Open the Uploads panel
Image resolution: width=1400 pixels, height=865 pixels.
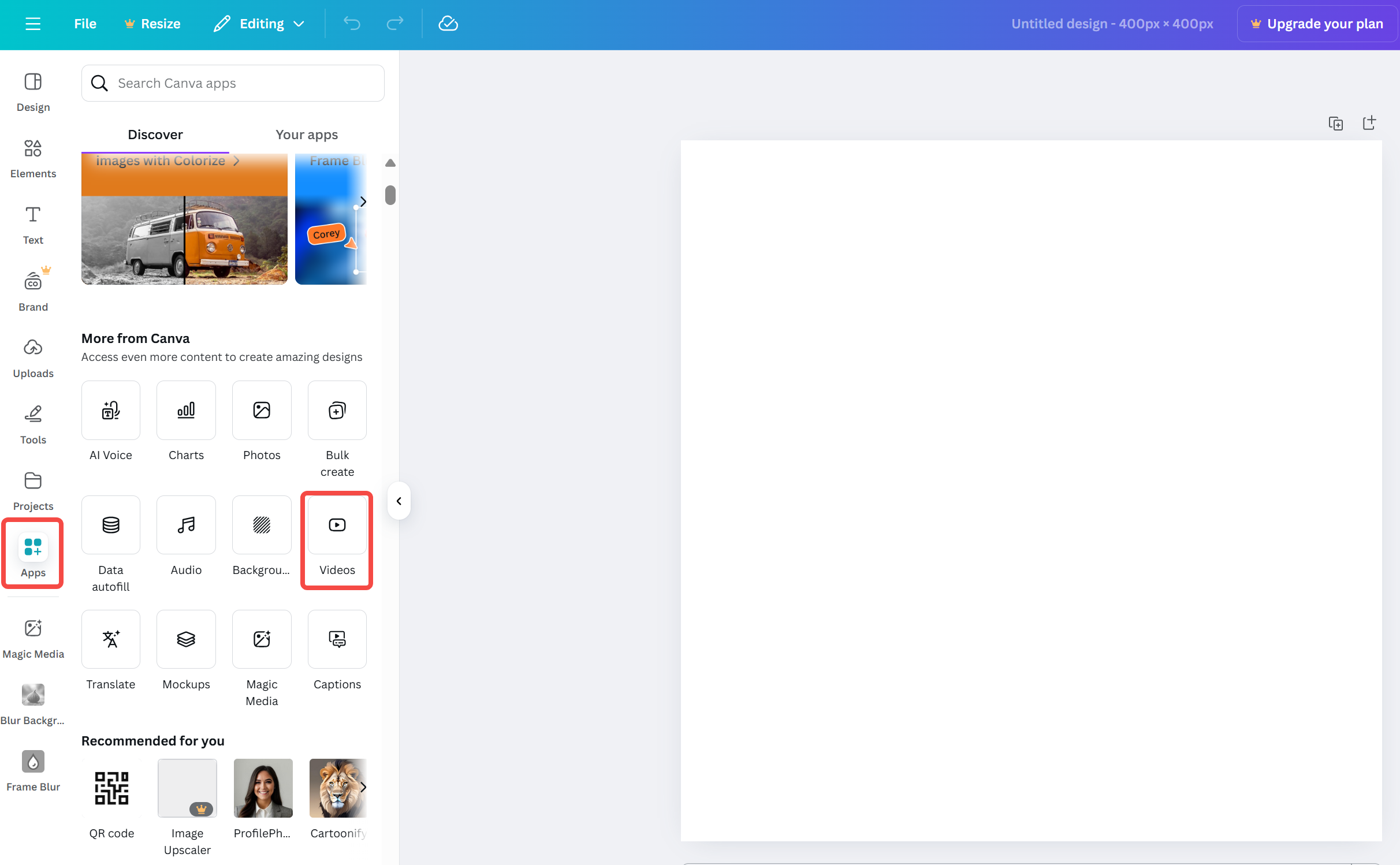[x=32, y=357]
